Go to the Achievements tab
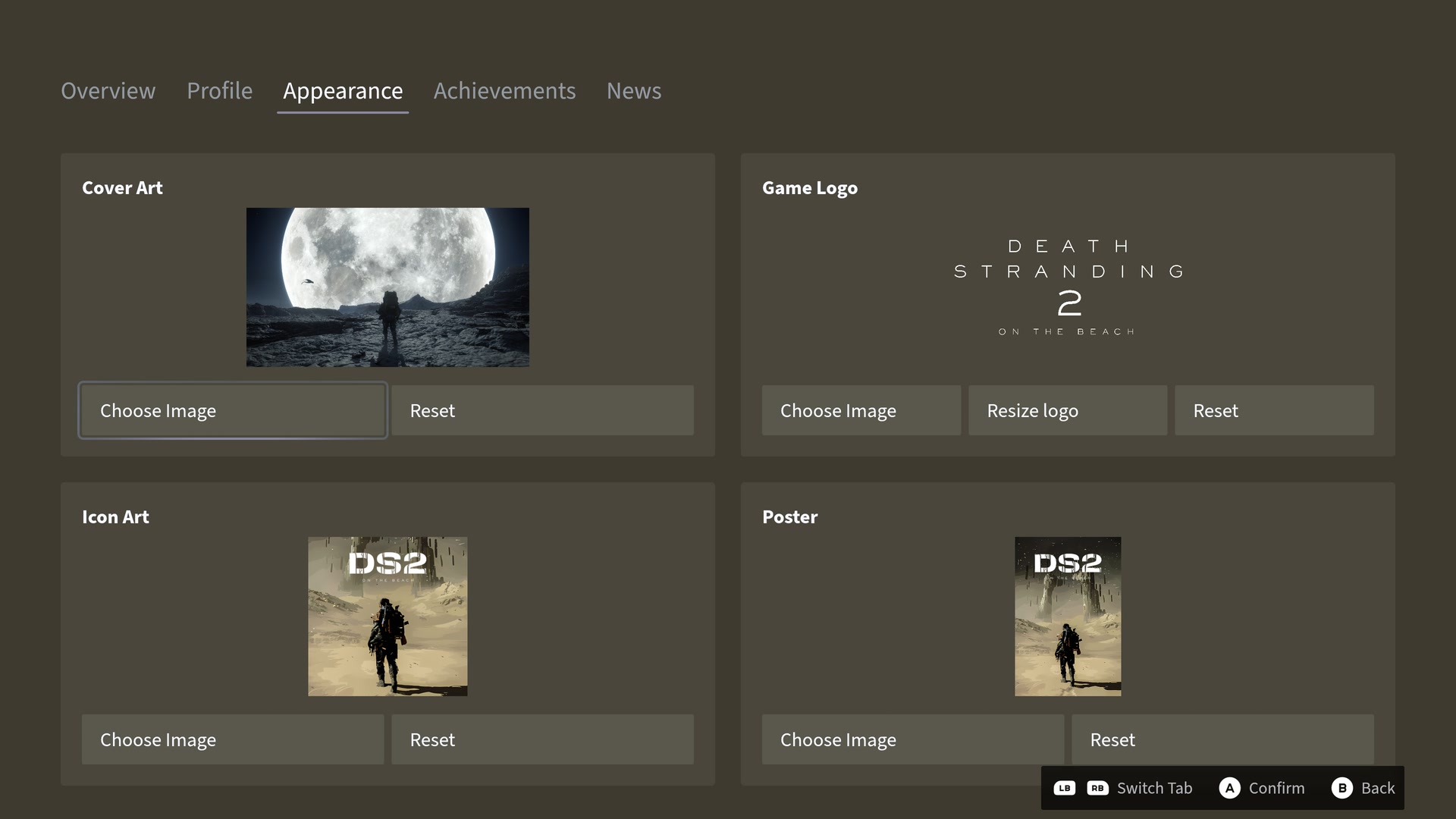Image resolution: width=1456 pixels, height=819 pixels. click(504, 91)
